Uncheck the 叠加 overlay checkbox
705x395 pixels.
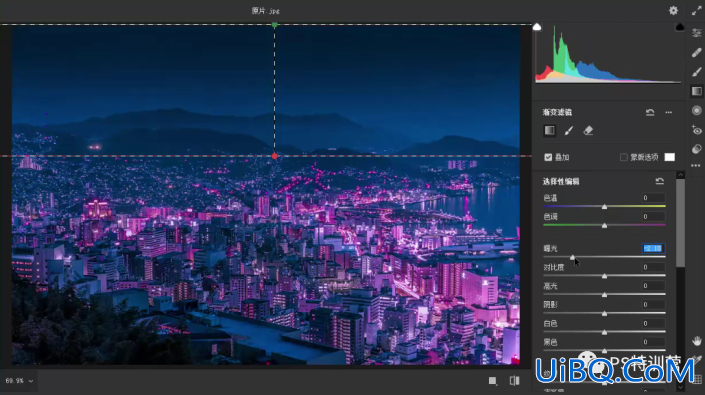(548, 157)
